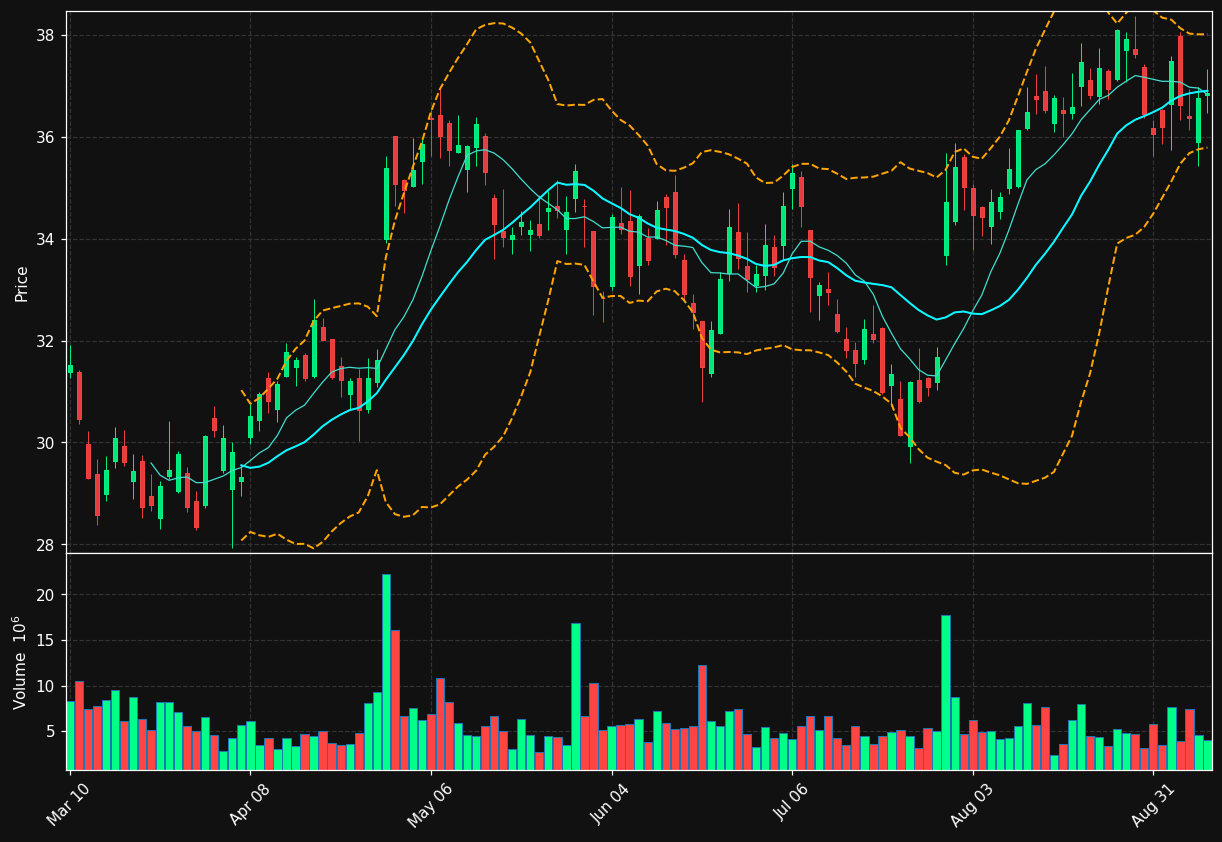Image resolution: width=1222 pixels, height=842 pixels.
Task: Select the 15 volume axis tick
Action: pos(47,641)
